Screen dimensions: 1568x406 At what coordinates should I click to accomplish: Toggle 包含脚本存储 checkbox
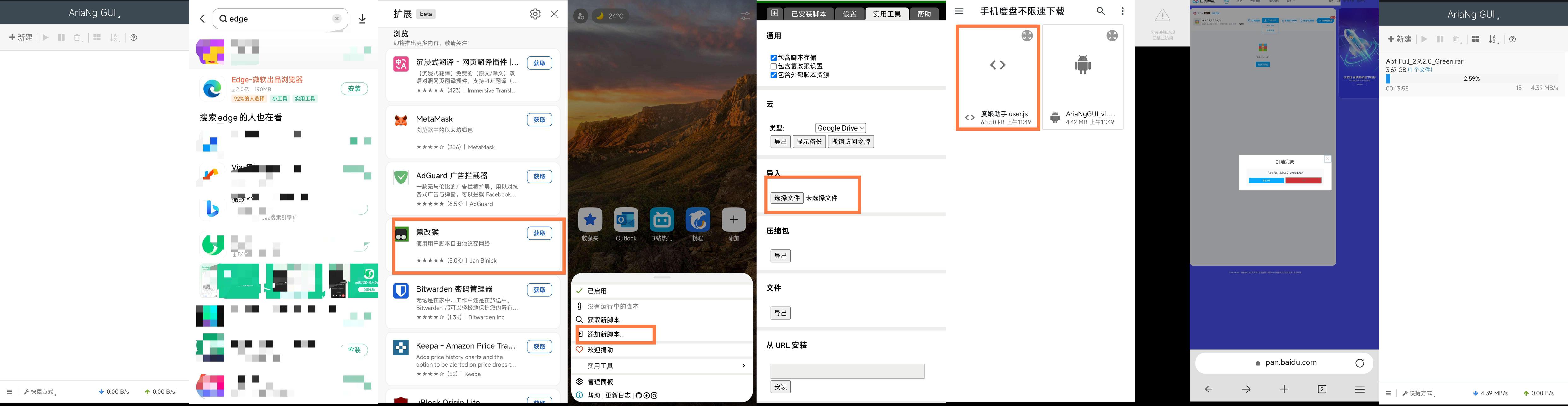pos(774,58)
